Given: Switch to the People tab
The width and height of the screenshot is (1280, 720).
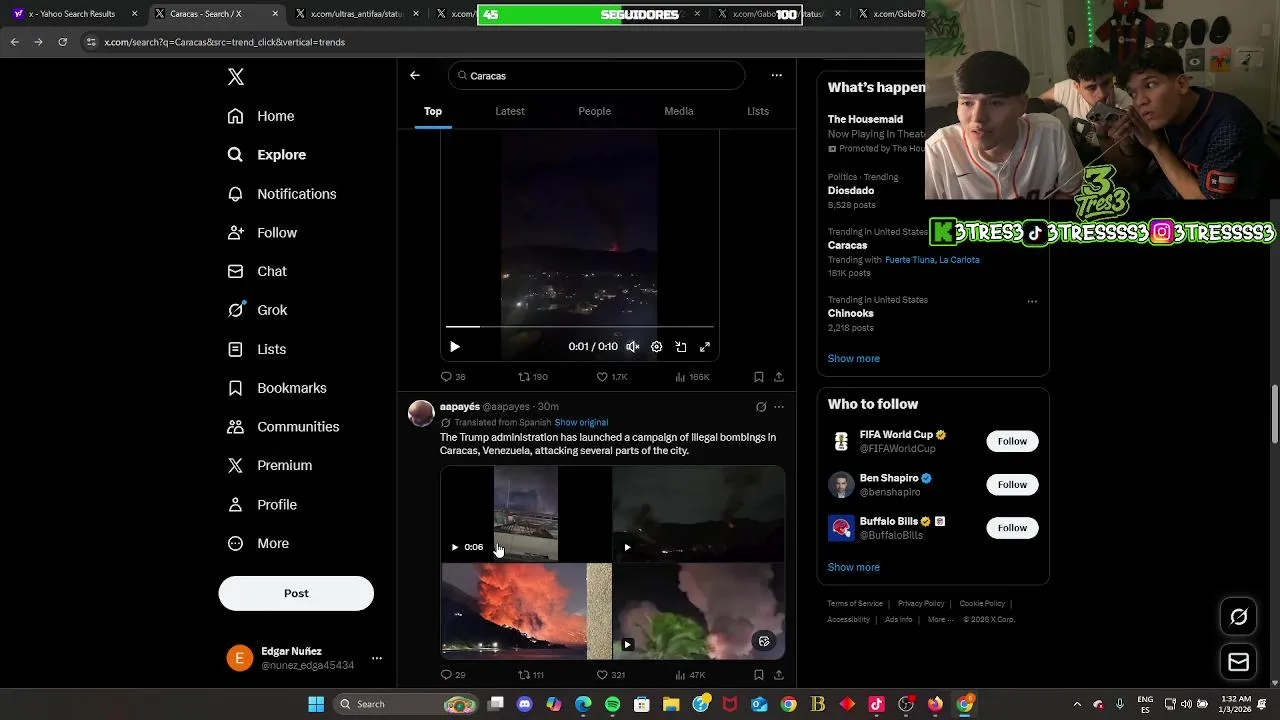Looking at the screenshot, I should [x=594, y=111].
